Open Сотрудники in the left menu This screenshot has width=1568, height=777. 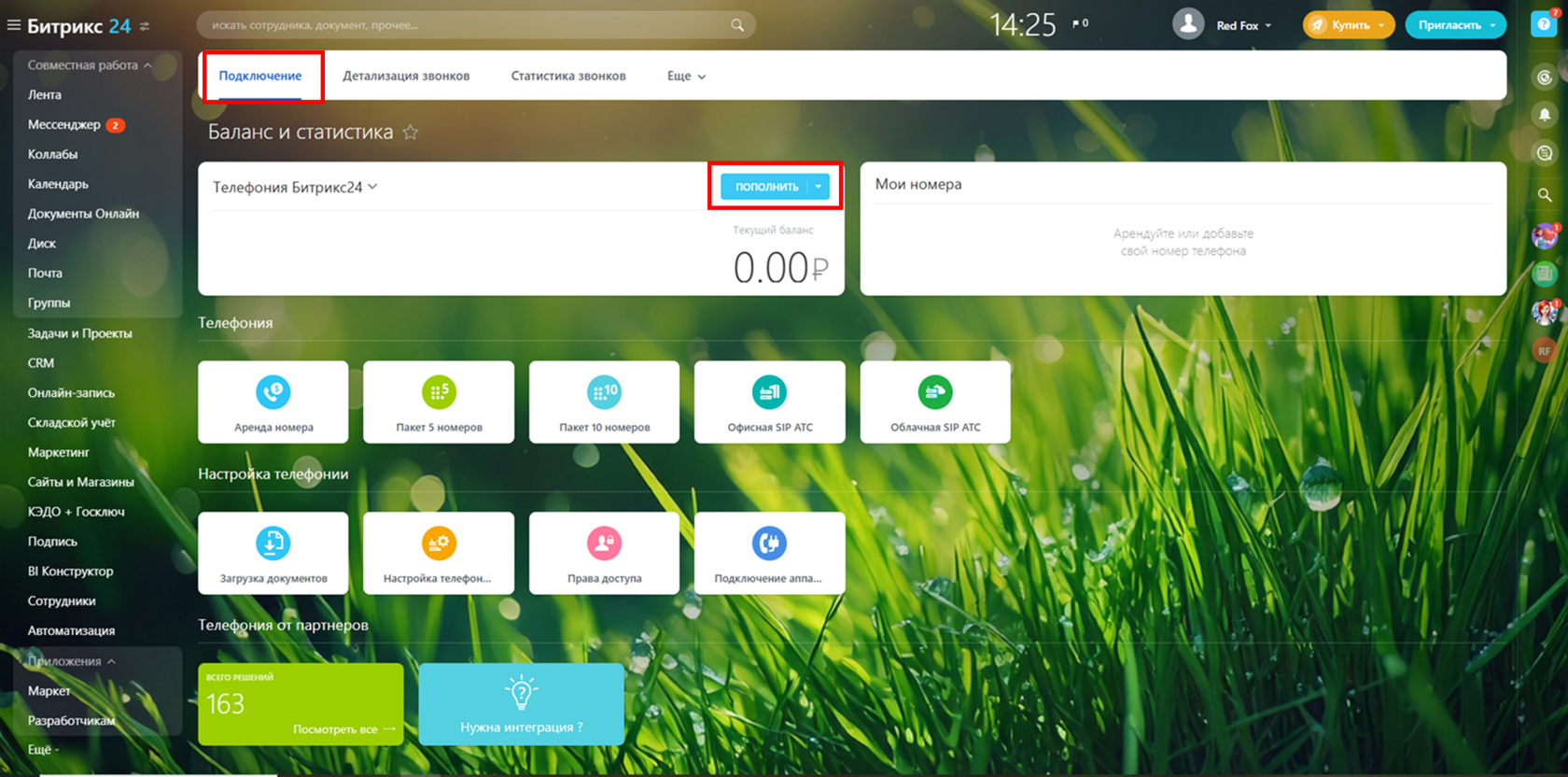(x=62, y=601)
